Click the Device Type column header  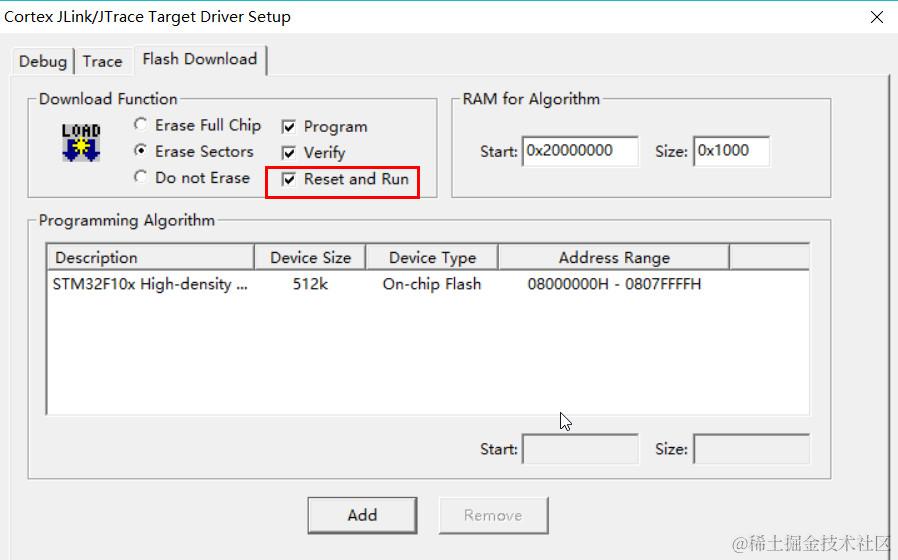(x=432, y=257)
